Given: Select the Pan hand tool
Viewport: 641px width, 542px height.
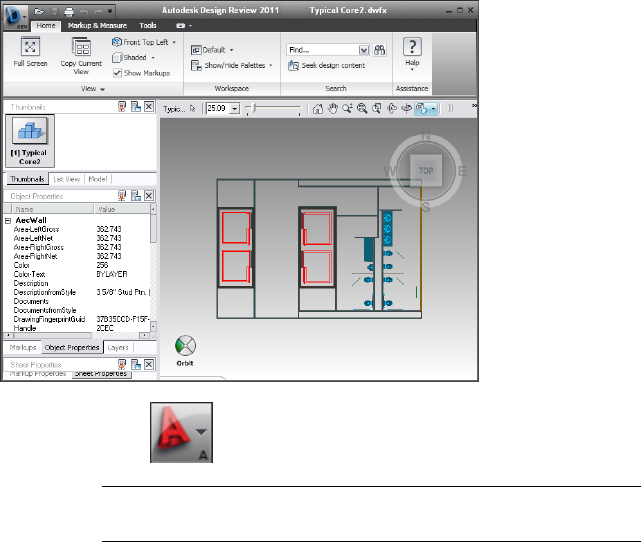Looking at the screenshot, I should (x=333, y=109).
